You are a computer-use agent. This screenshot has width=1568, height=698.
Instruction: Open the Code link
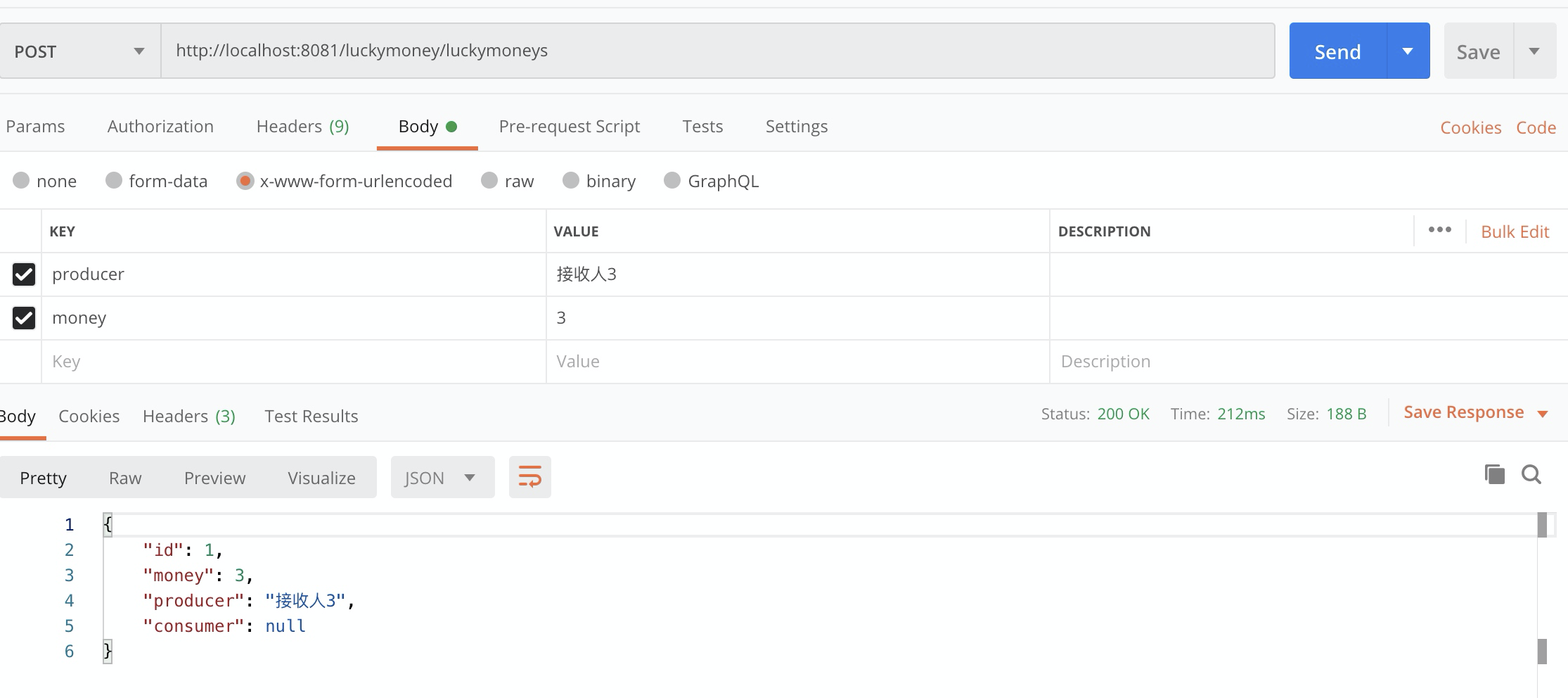[x=1536, y=127]
